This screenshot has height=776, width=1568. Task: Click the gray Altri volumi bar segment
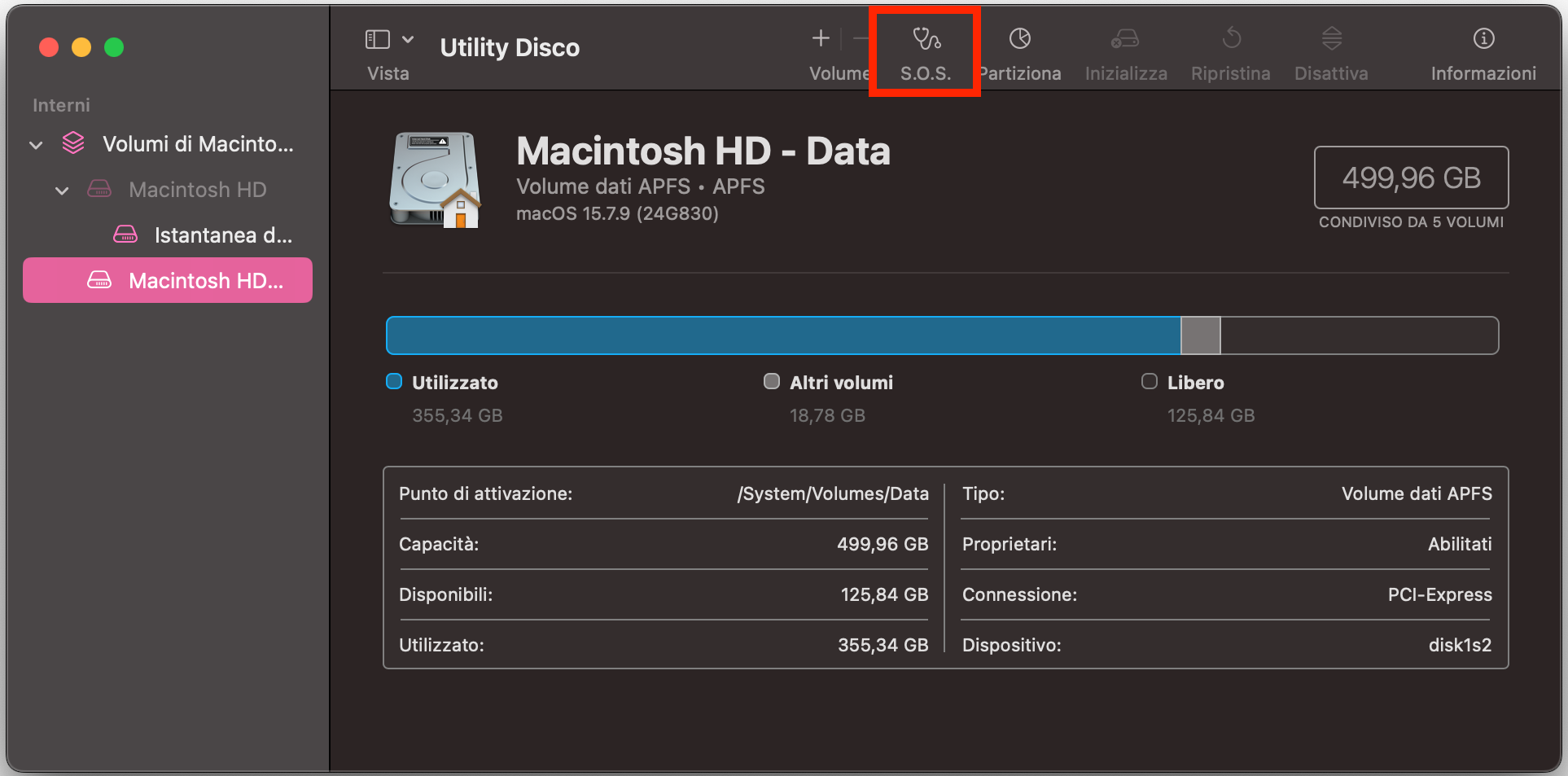[x=1201, y=335]
